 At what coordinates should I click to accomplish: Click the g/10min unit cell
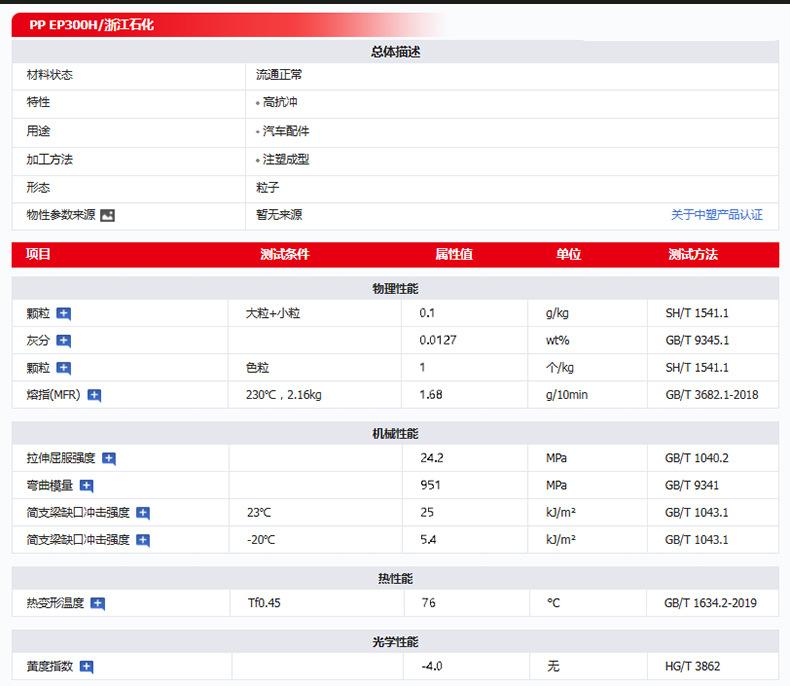pyautogui.click(x=567, y=395)
